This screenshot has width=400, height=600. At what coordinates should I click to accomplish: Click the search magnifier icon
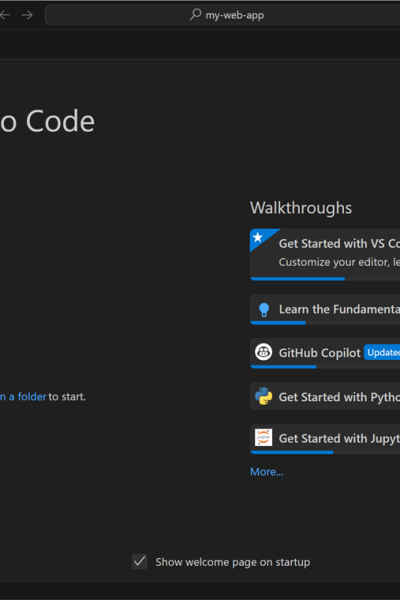point(196,15)
